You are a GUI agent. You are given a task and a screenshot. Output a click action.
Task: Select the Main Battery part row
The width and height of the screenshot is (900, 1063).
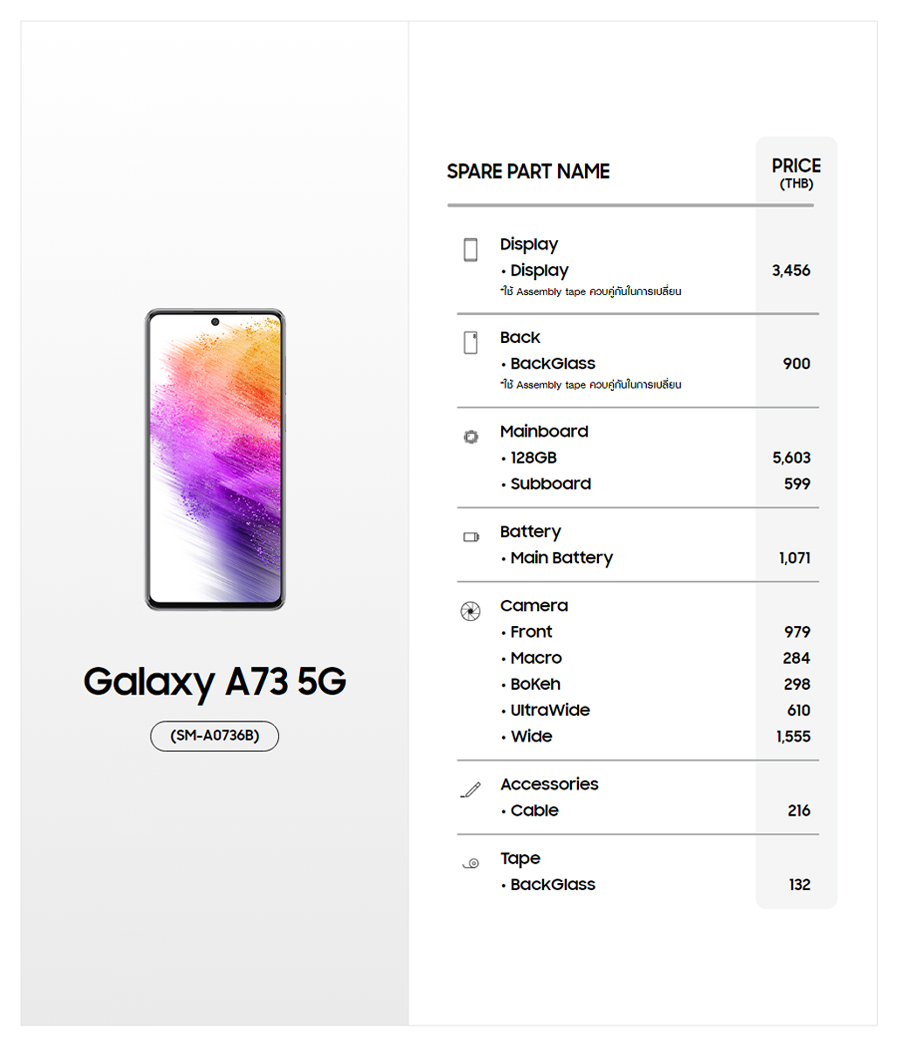[x=561, y=558]
